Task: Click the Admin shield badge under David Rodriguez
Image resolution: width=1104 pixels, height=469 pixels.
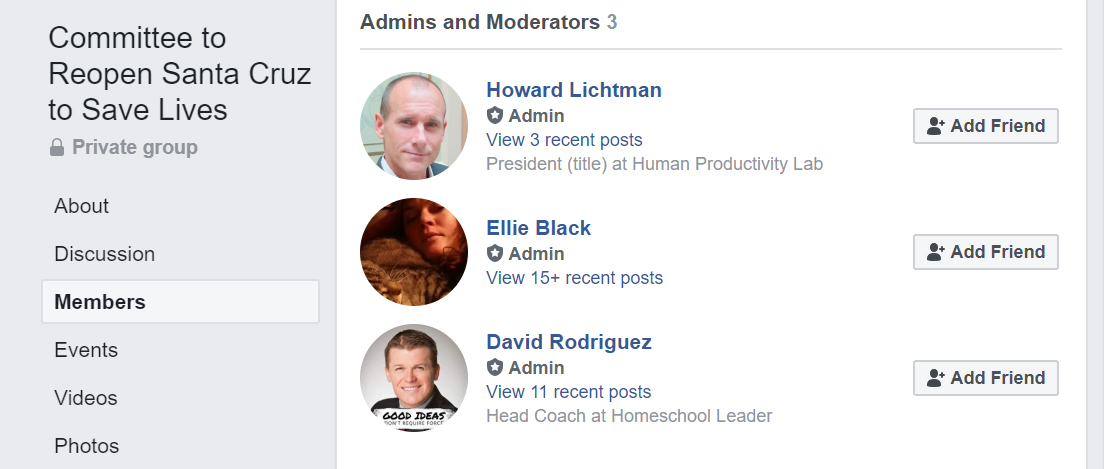Action: point(494,368)
